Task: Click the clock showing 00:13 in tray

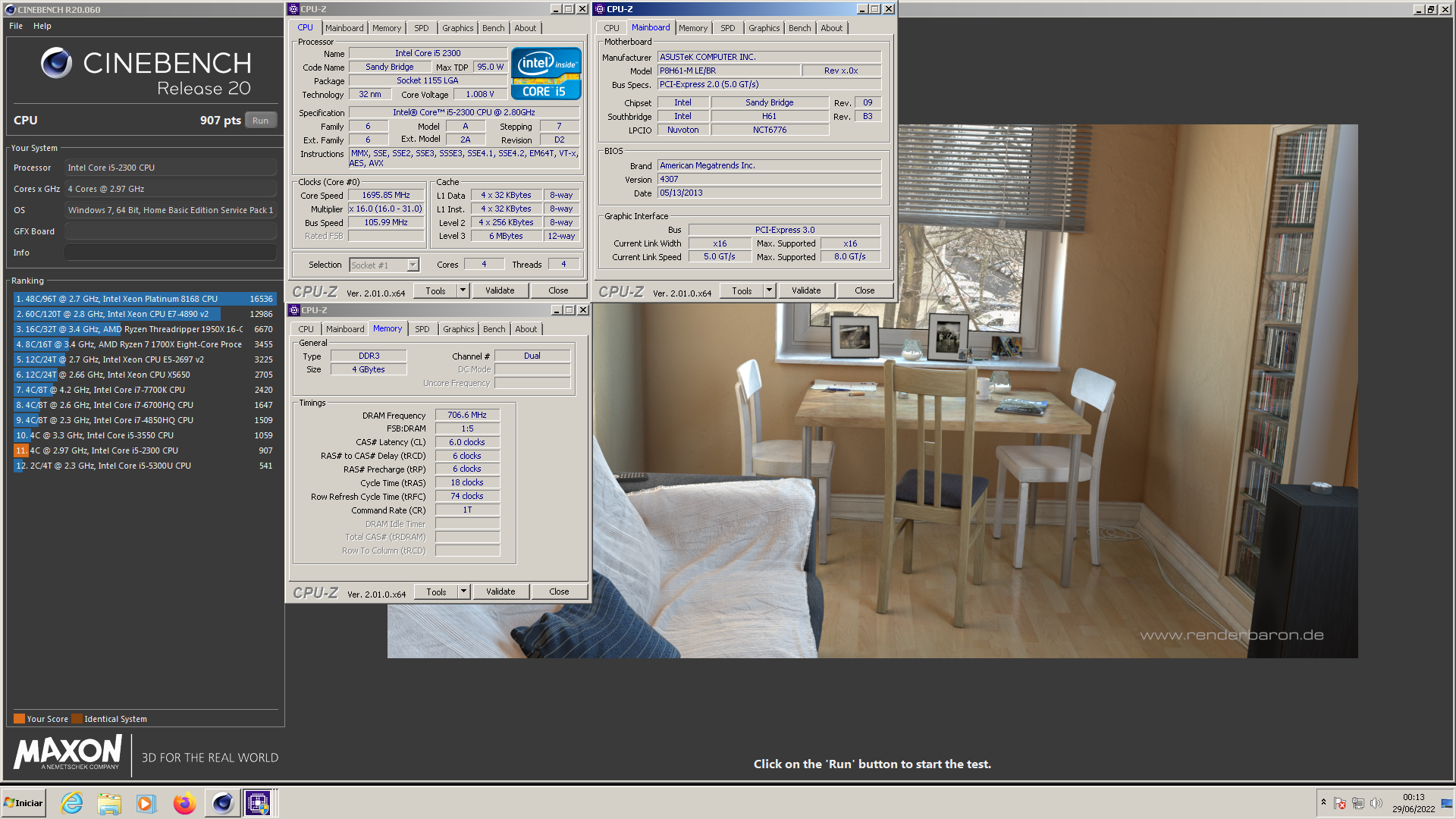Action: tap(1414, 797)
